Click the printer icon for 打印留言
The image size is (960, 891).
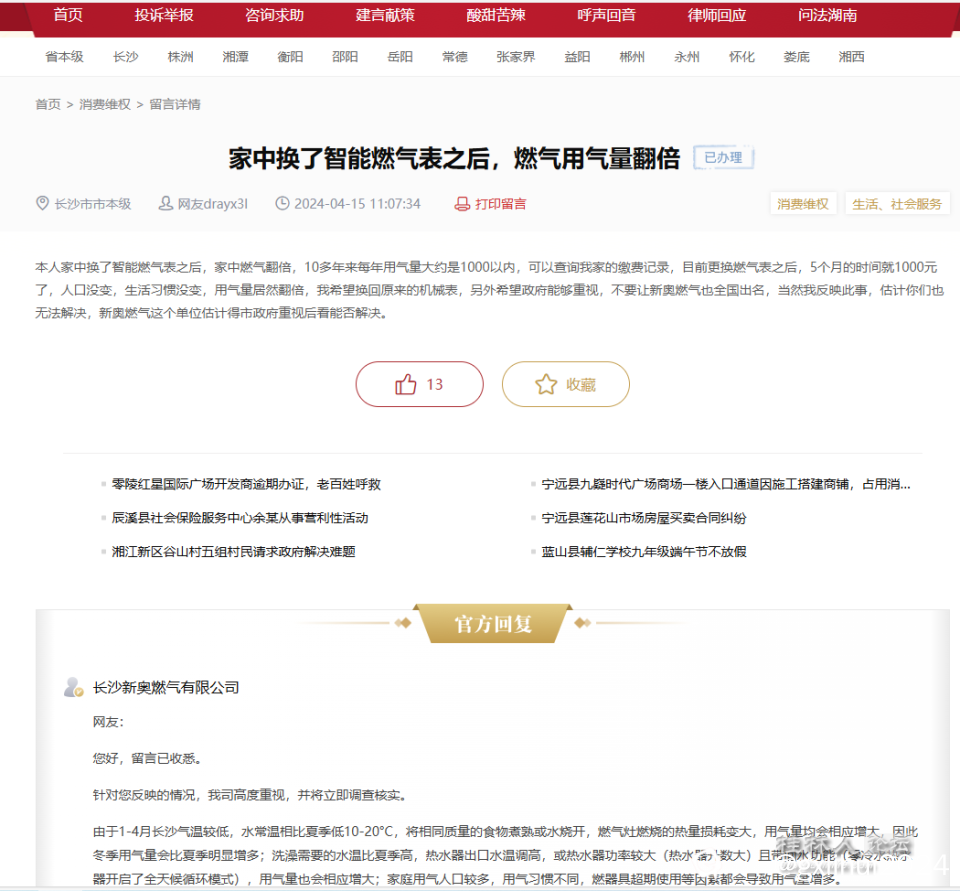459,203
